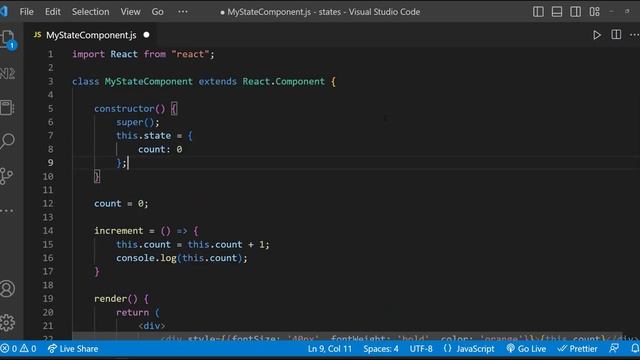Start server with Go Live

coord(526,349)
